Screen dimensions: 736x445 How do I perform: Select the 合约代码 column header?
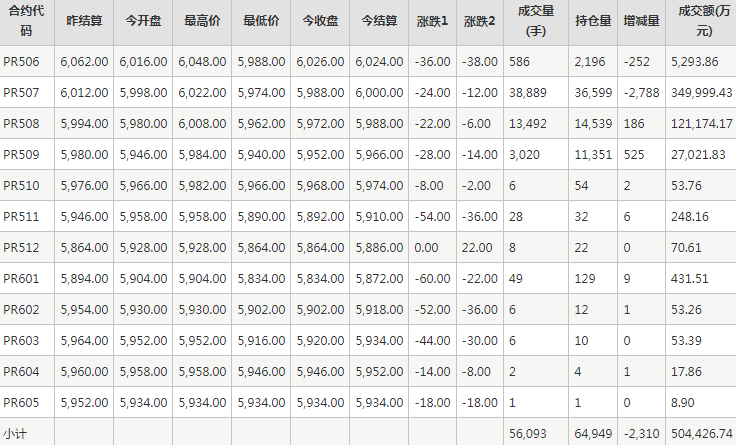(26, 21)
